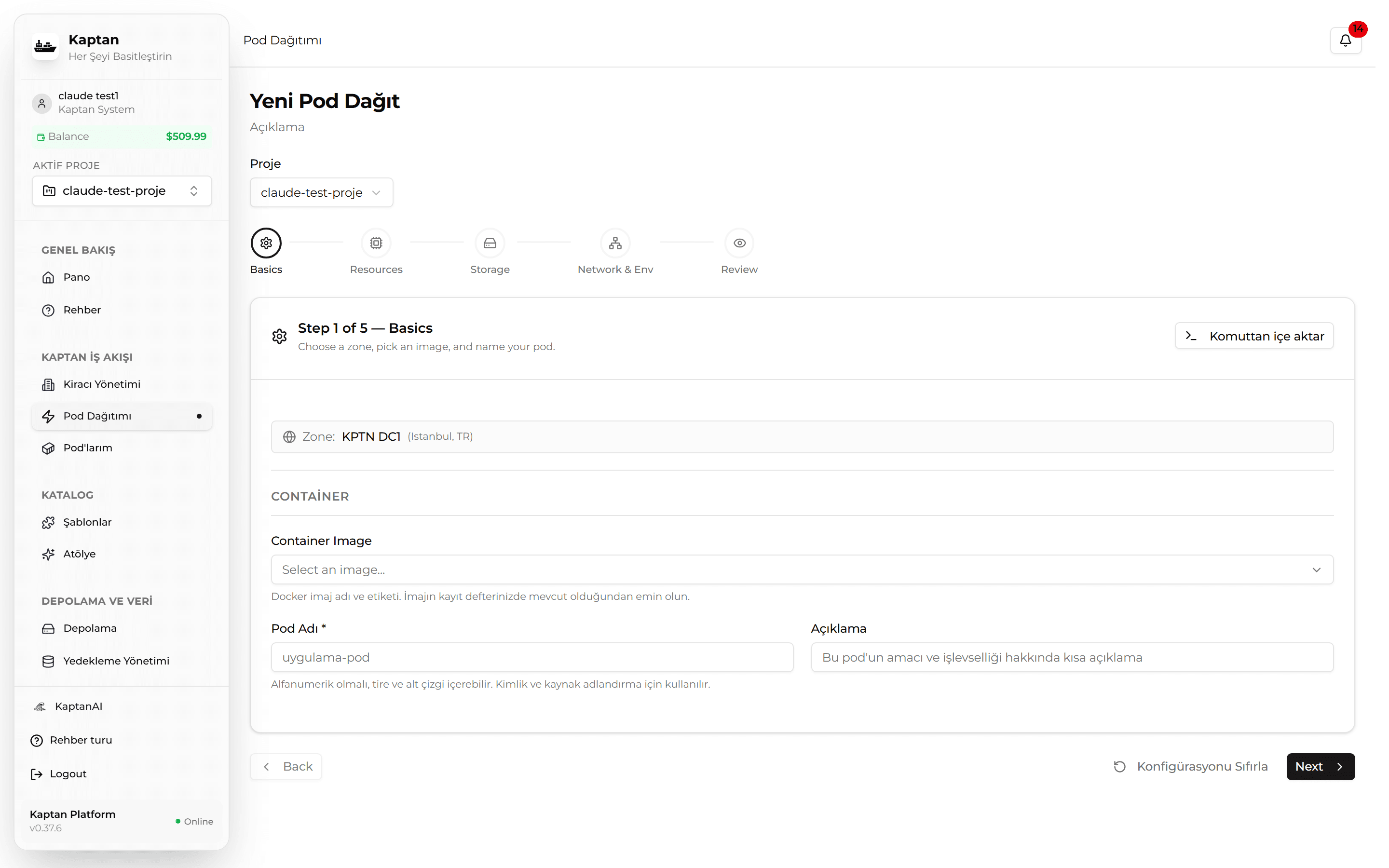Launch KaptanAI assistant
The height and width of the screenshot is (868, 1389).
[x=122, y=706]
